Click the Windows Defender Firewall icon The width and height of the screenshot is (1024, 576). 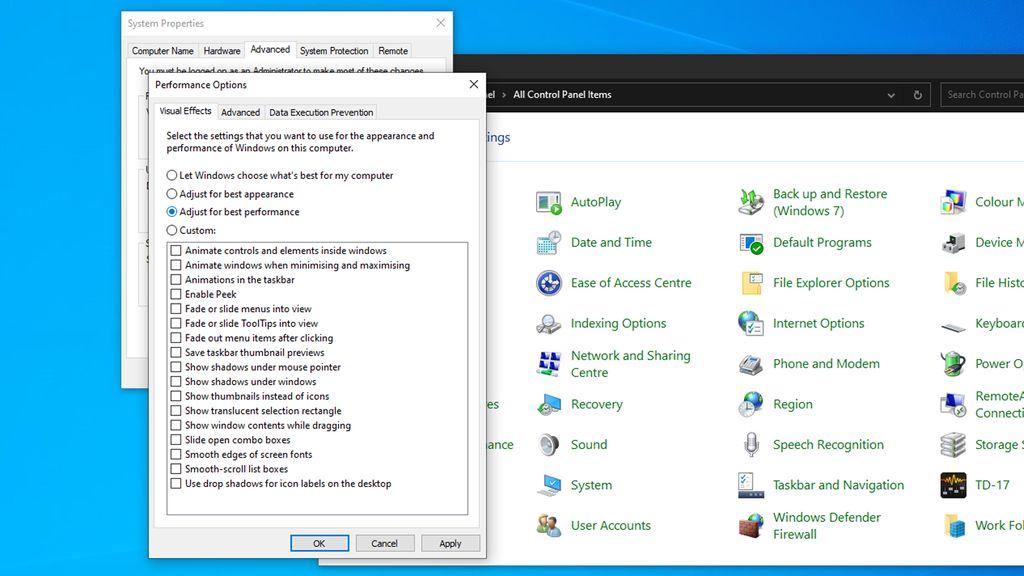751,526
